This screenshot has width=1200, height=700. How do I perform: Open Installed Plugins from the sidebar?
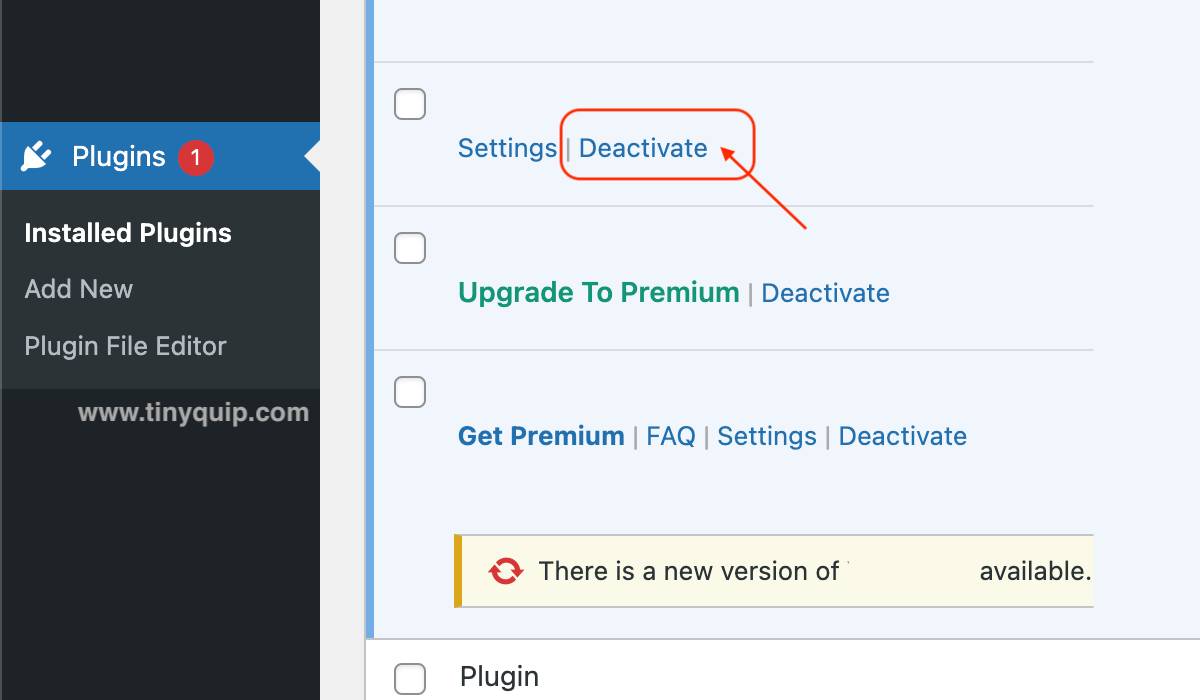point(128,232)
